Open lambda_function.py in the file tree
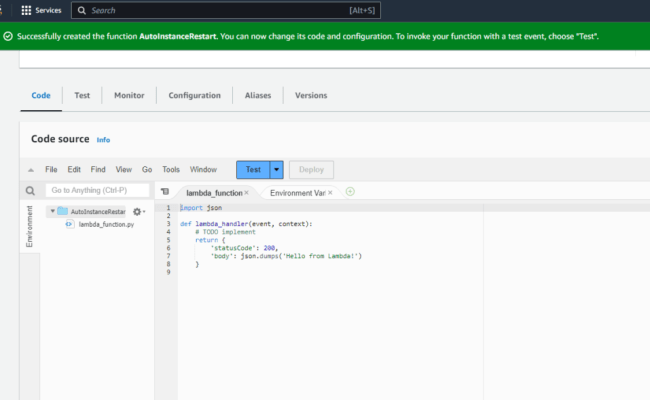This screenshot has height=400, width=650. 106,224
